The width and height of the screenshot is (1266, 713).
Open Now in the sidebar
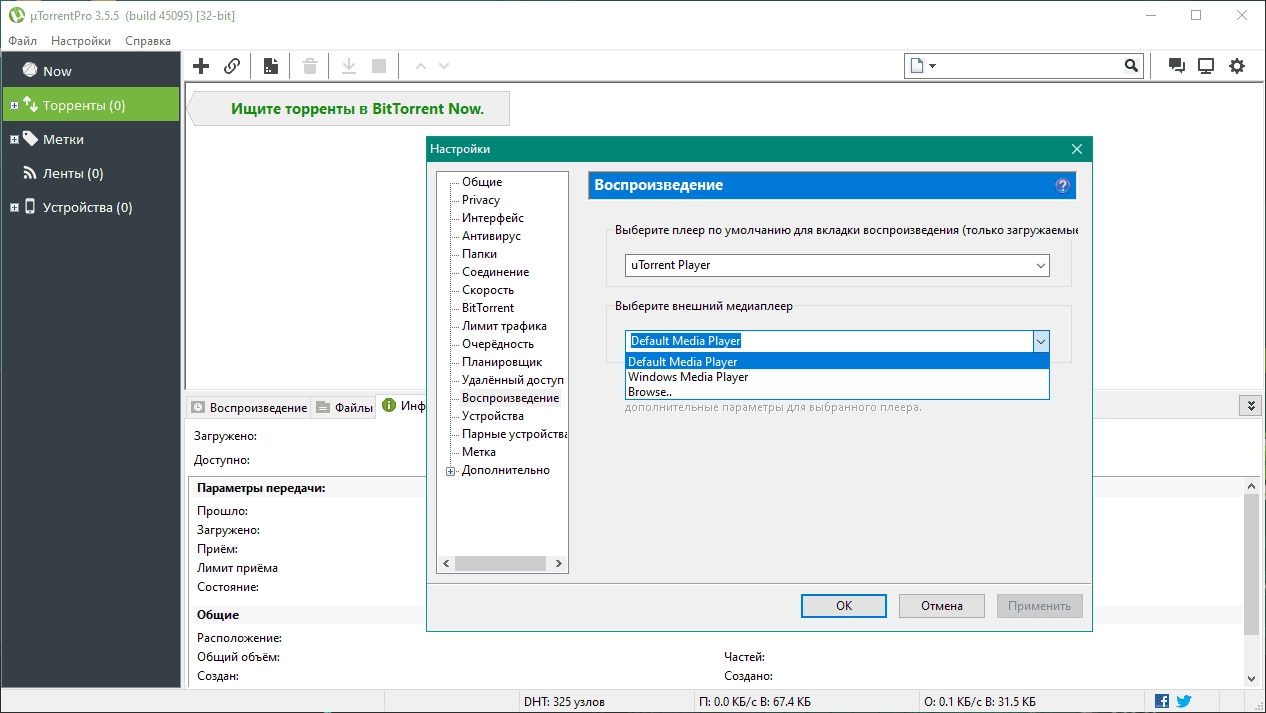(90, 71)
